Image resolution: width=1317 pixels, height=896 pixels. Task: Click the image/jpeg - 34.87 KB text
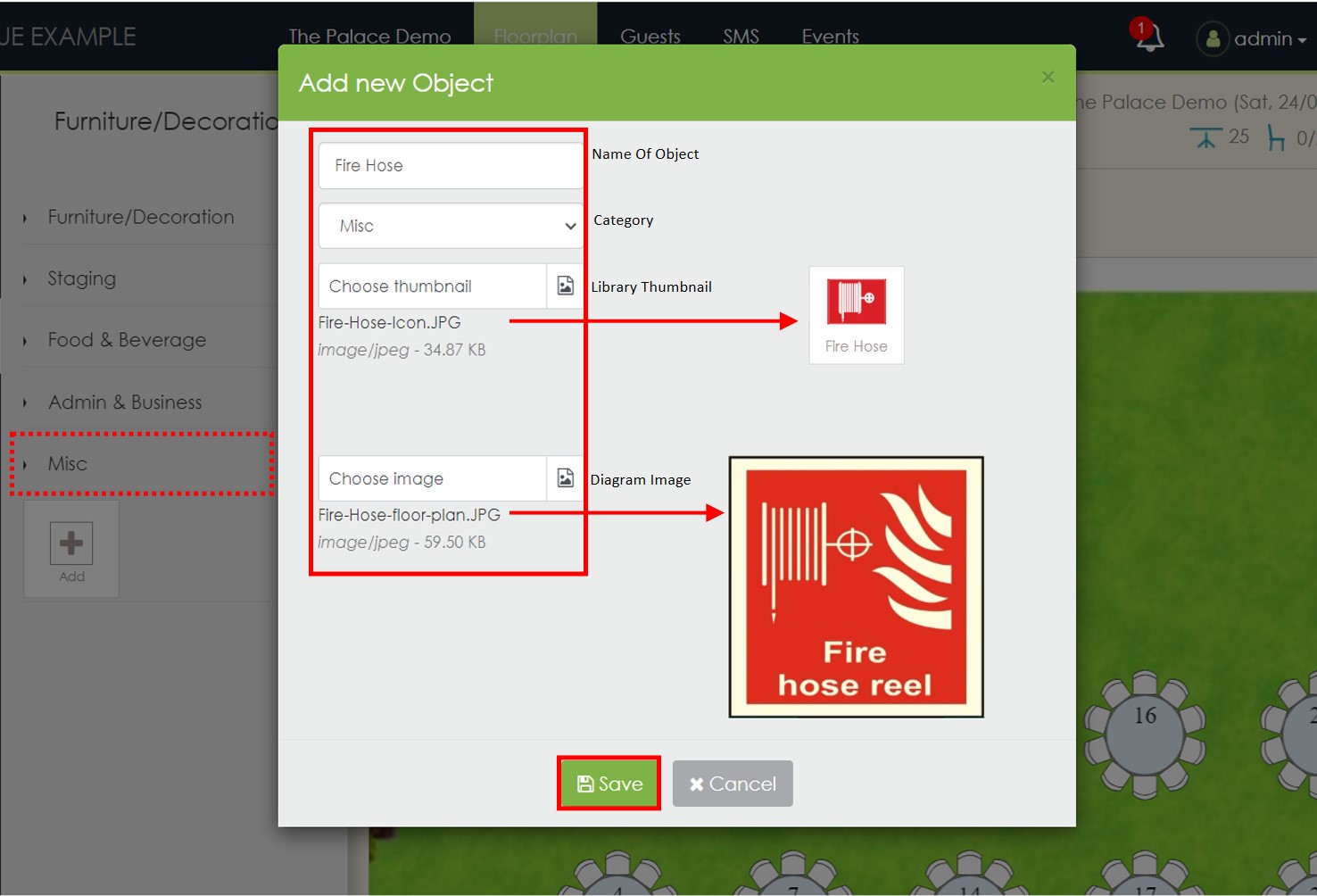point(402,350)
